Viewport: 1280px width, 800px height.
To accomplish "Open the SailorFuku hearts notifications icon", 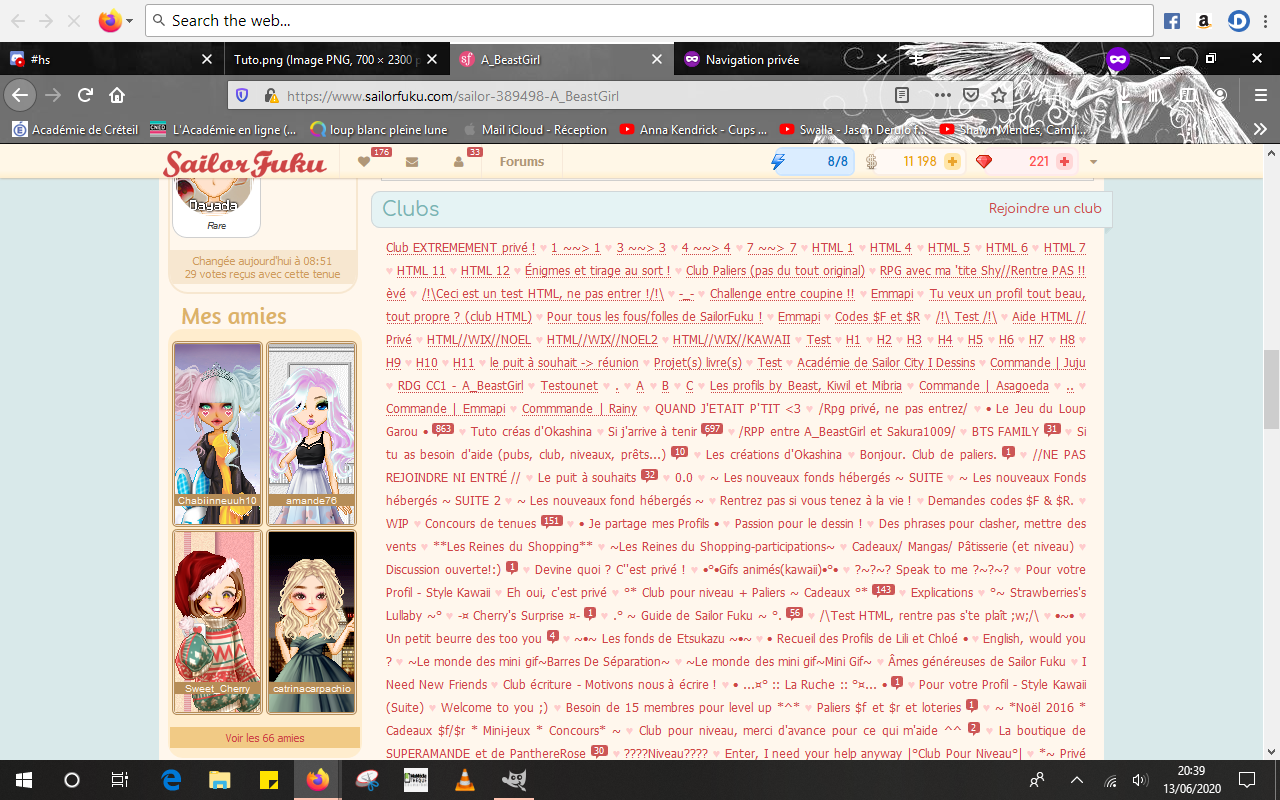I will [364, 162].
